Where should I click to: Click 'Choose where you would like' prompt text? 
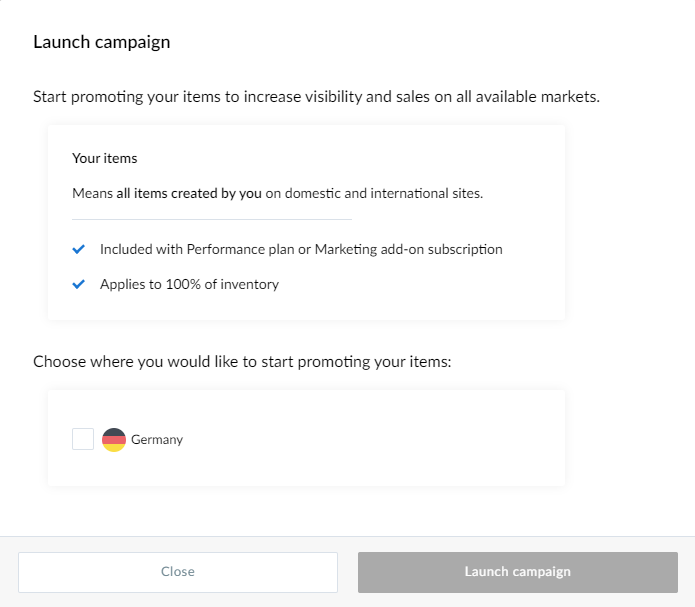[242, 362]
